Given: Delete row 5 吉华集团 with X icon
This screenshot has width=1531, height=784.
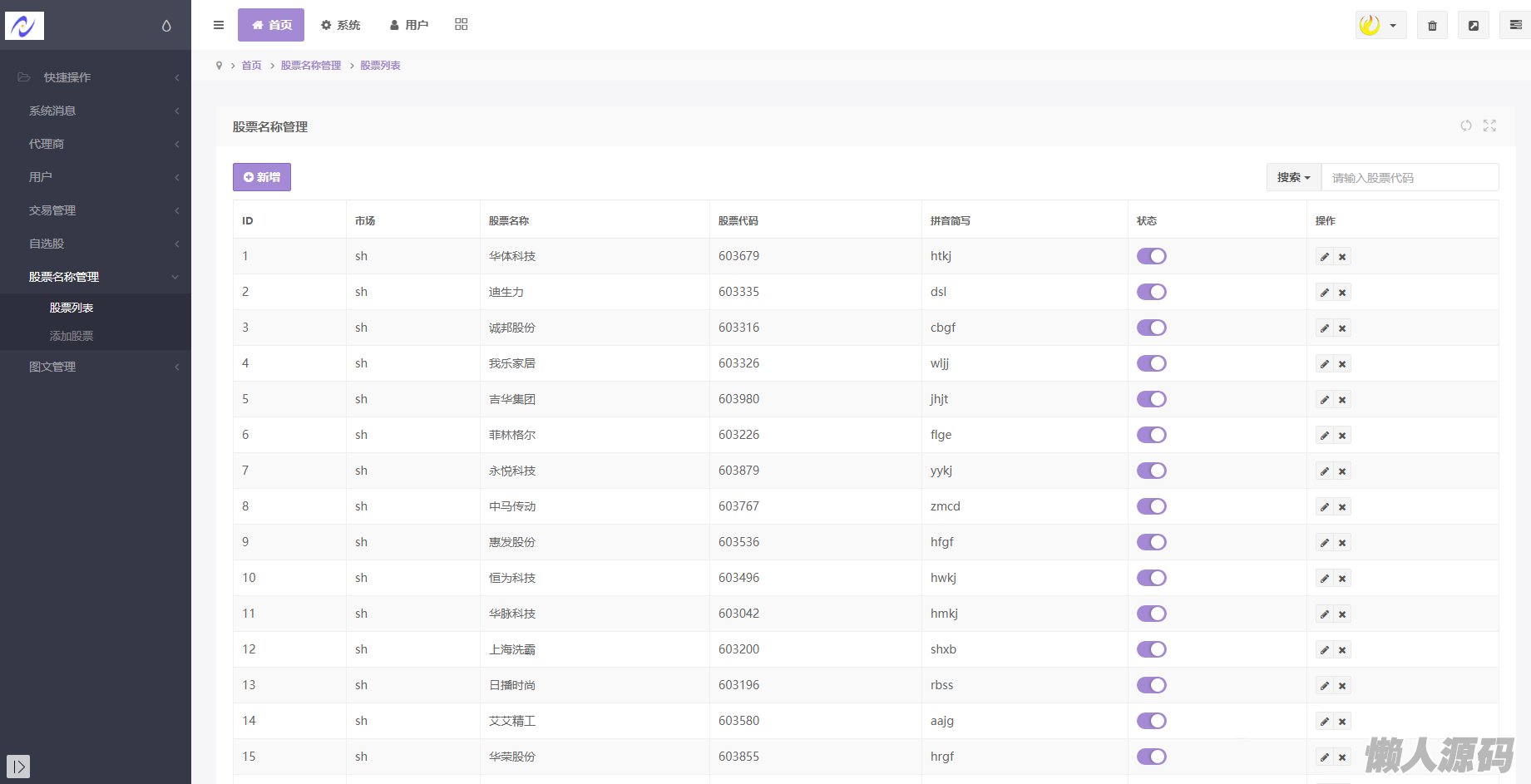Looking at the screenshot, I should tap(1342, 400).
